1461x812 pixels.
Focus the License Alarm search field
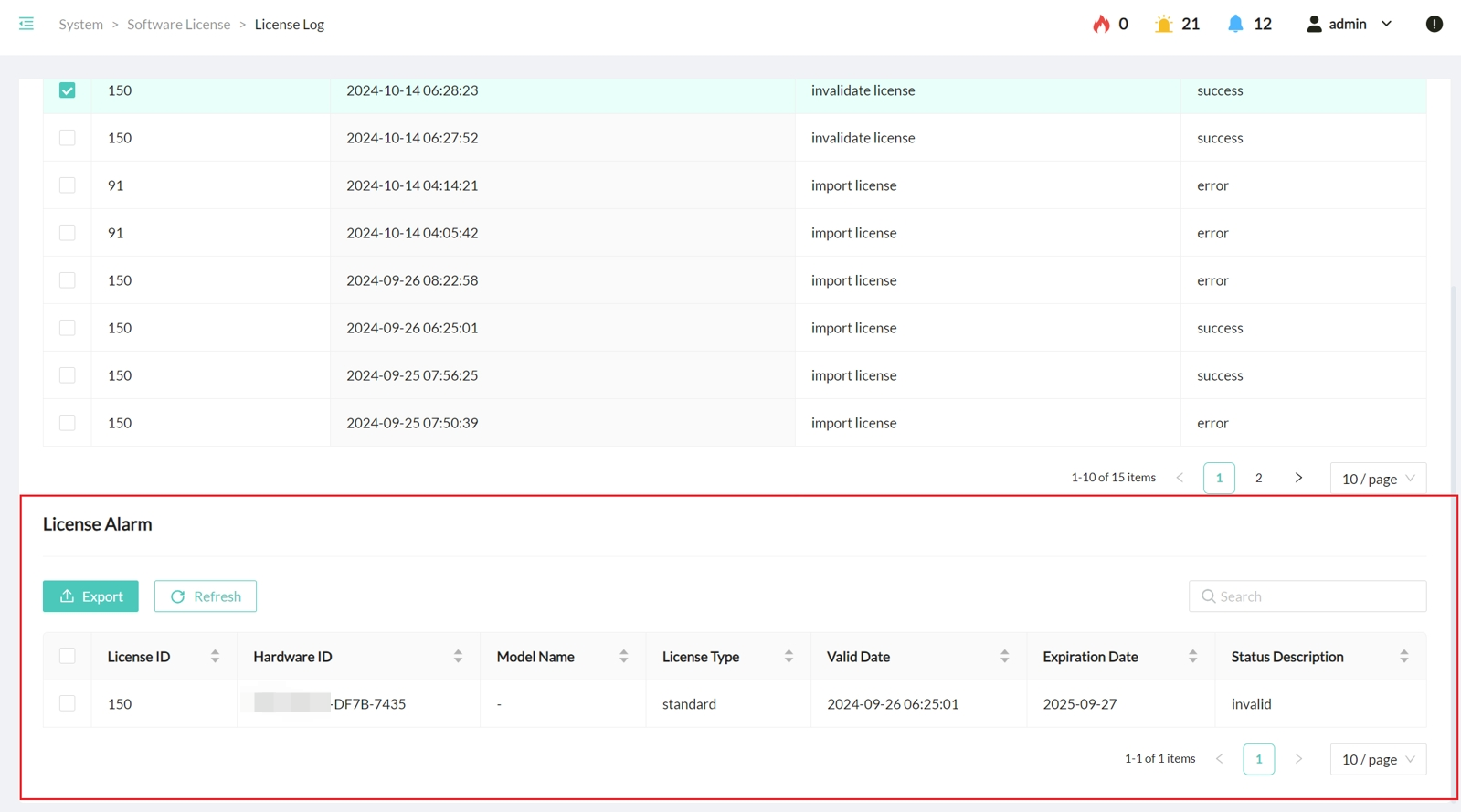[1316, 596]
